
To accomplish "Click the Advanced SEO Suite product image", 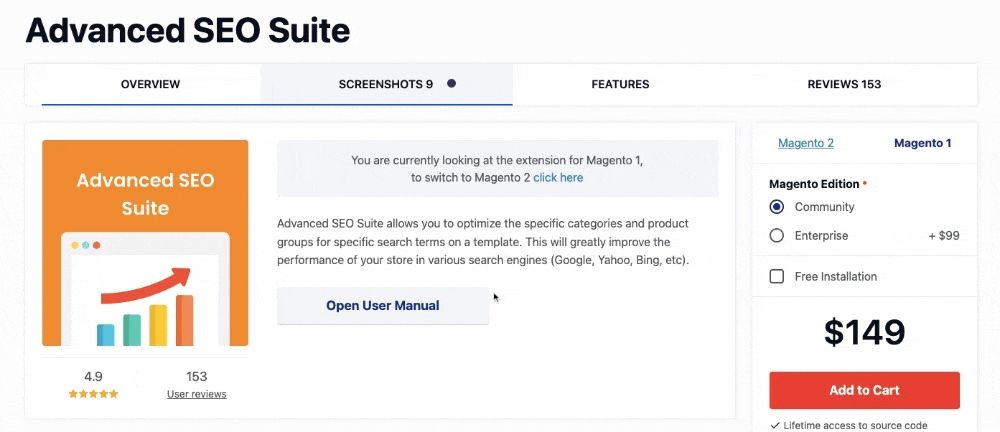I will pyautogui.click(x=145, y=242).
